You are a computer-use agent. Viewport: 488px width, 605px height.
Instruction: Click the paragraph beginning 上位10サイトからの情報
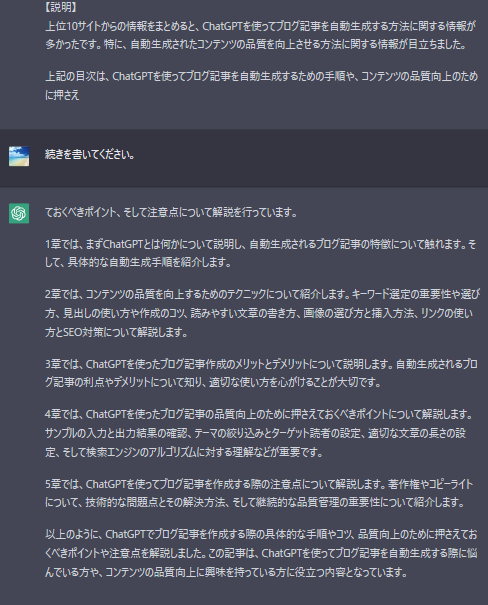261,35
